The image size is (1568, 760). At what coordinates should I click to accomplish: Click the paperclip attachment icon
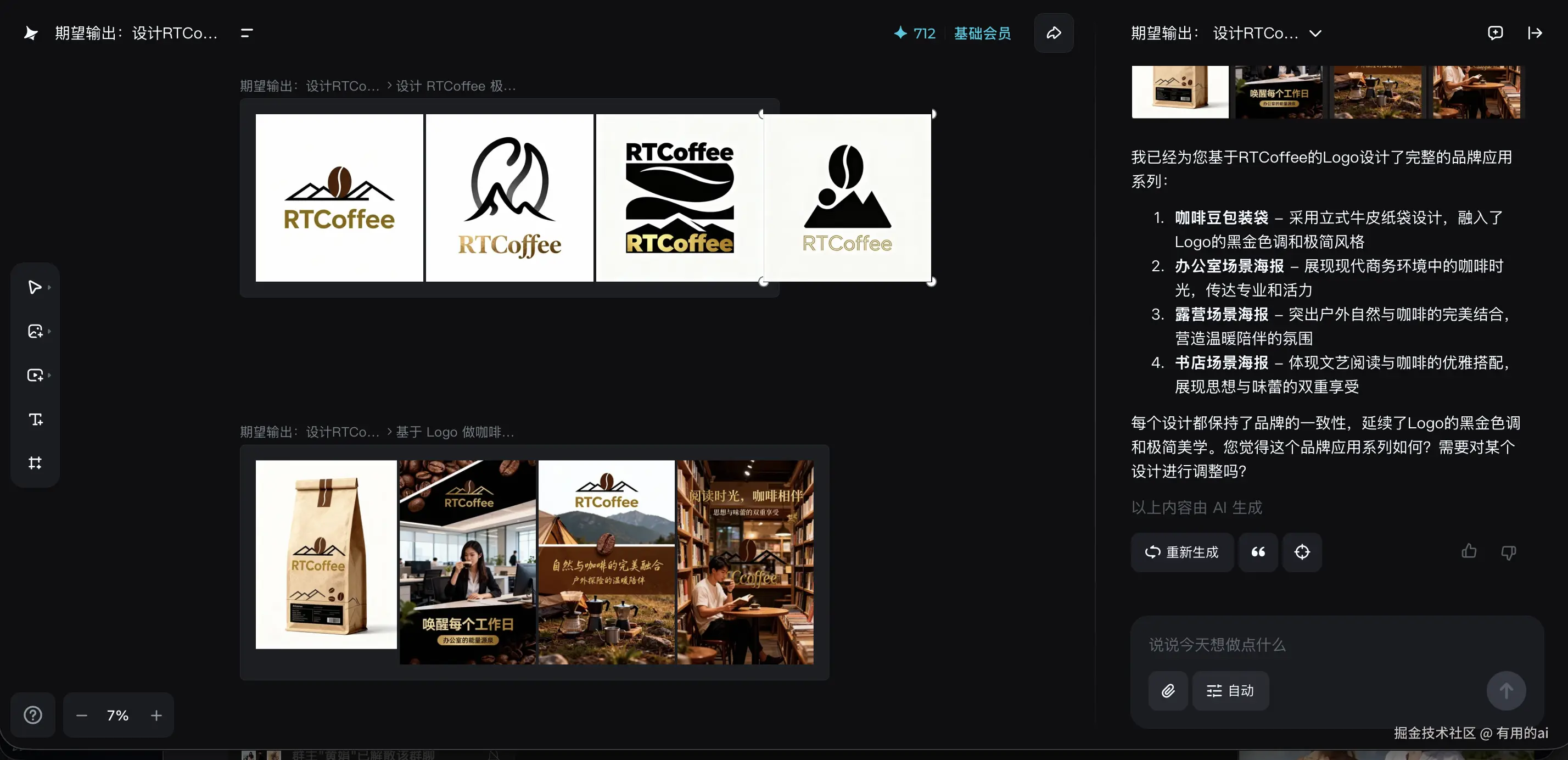click(1167, 691)
